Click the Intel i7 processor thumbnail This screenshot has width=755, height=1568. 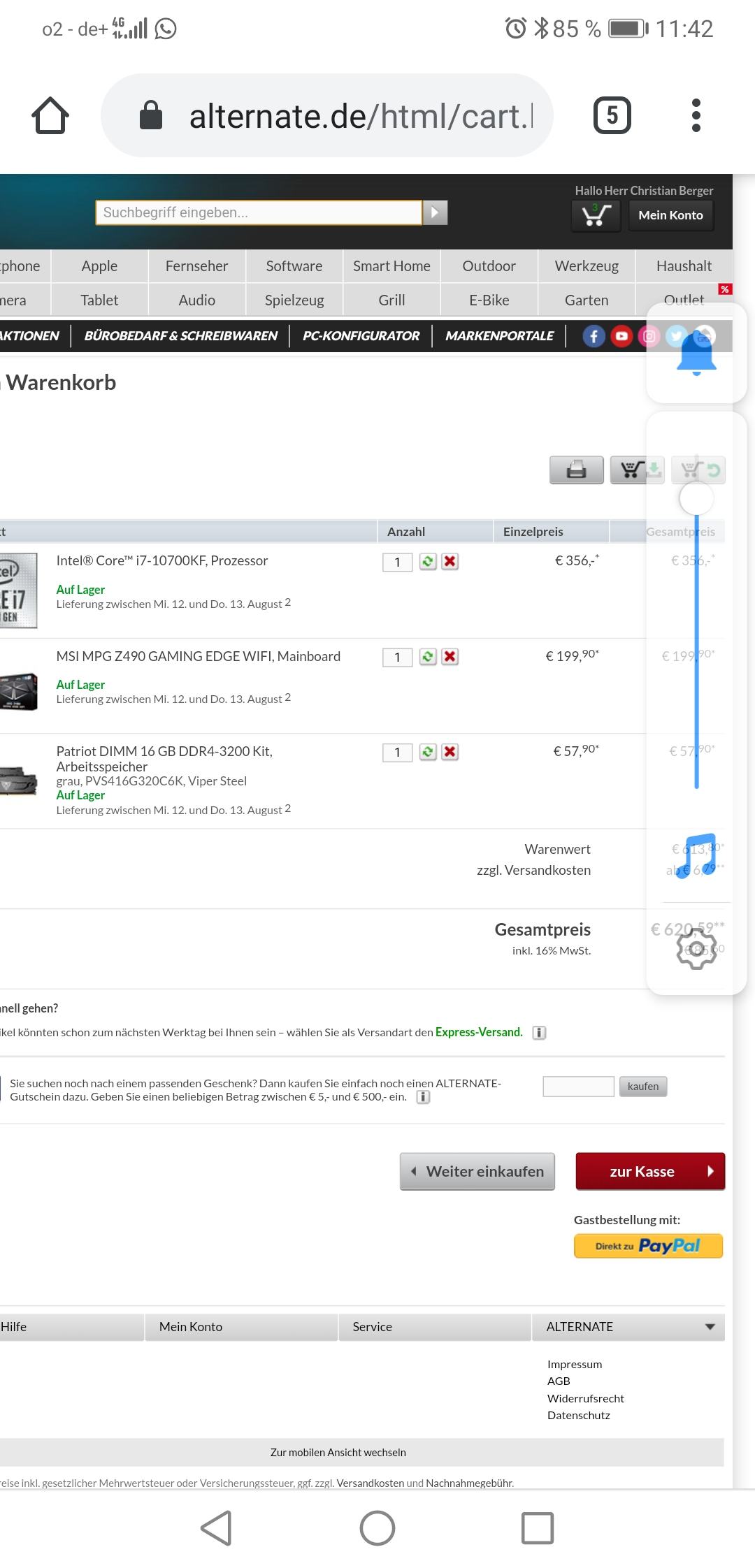click(x=17, y=590)
